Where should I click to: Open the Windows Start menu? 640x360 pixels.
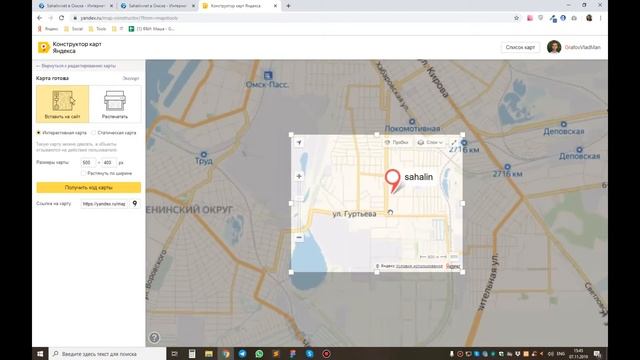(40, 354)
